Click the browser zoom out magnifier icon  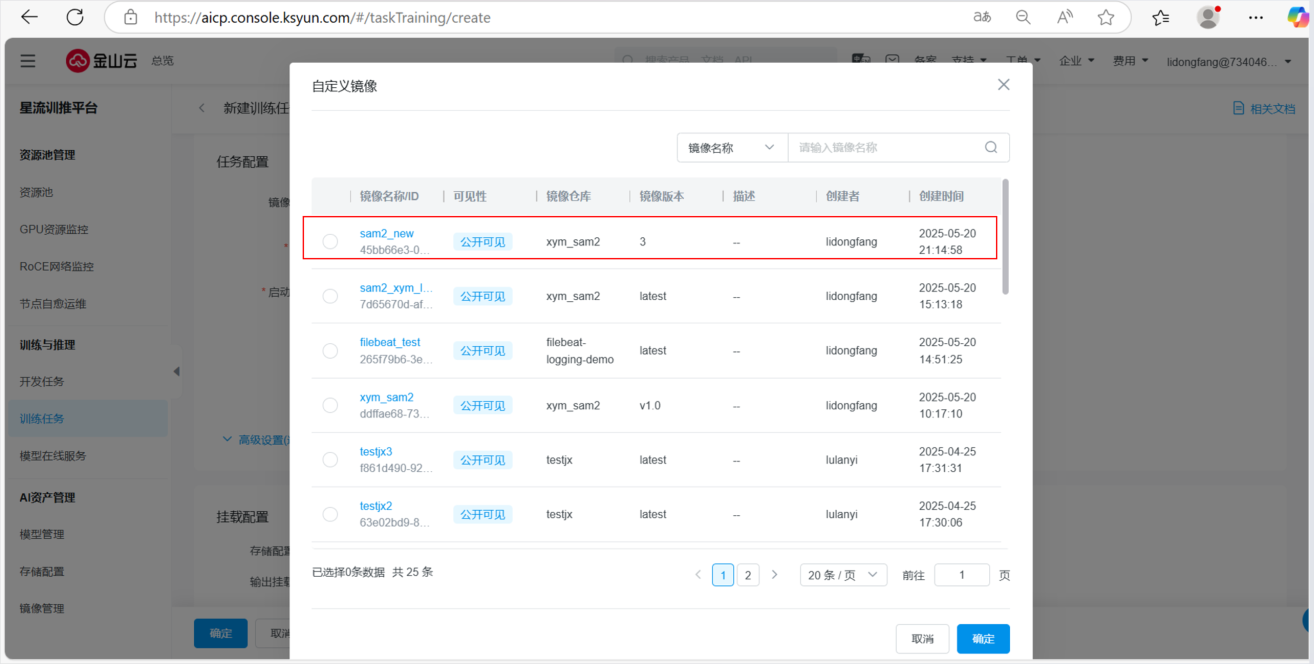[1023, 17]
